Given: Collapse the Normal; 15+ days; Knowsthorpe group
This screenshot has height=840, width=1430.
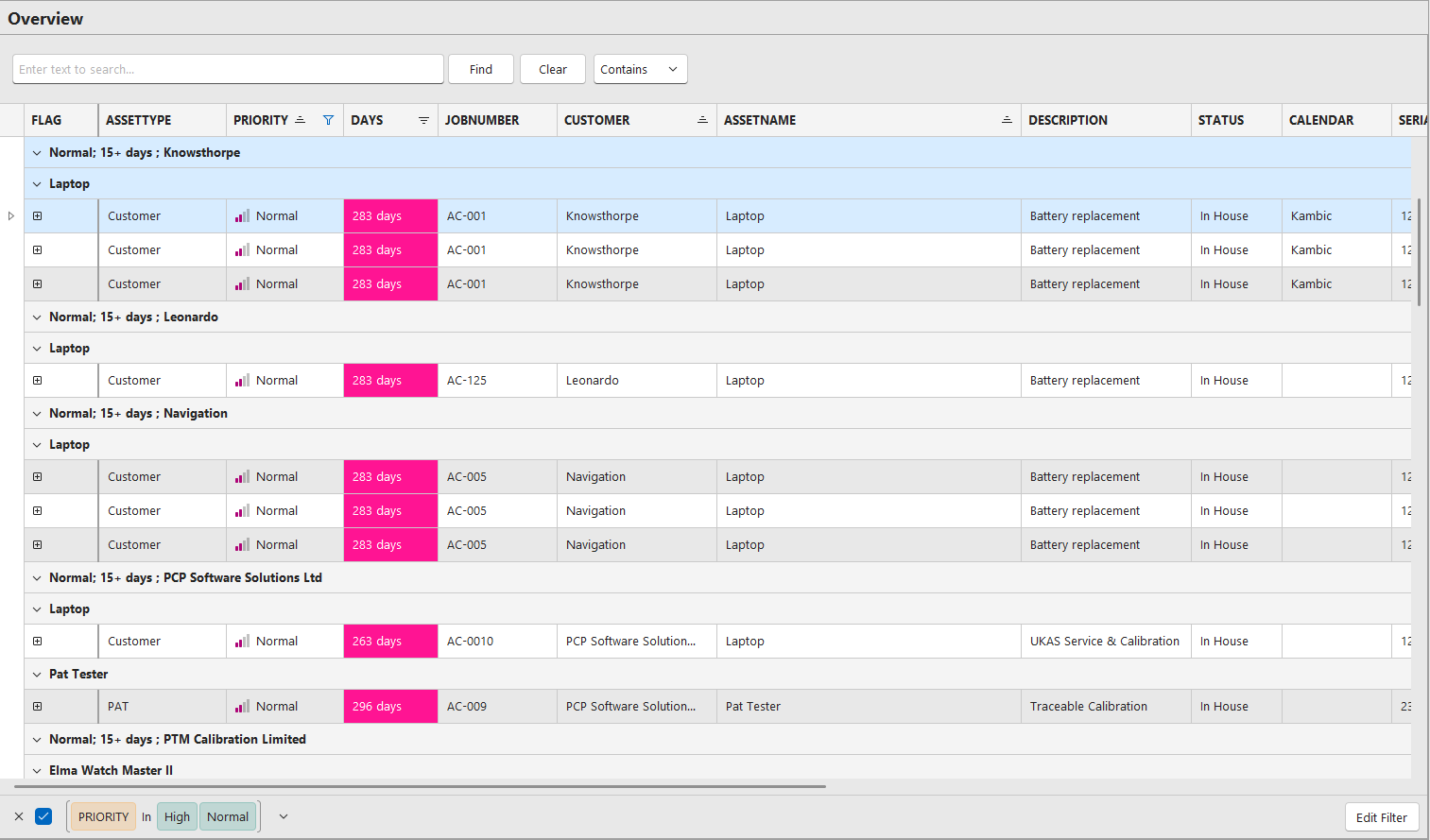Looking at the screenshot, I should (x=37, y=153).
